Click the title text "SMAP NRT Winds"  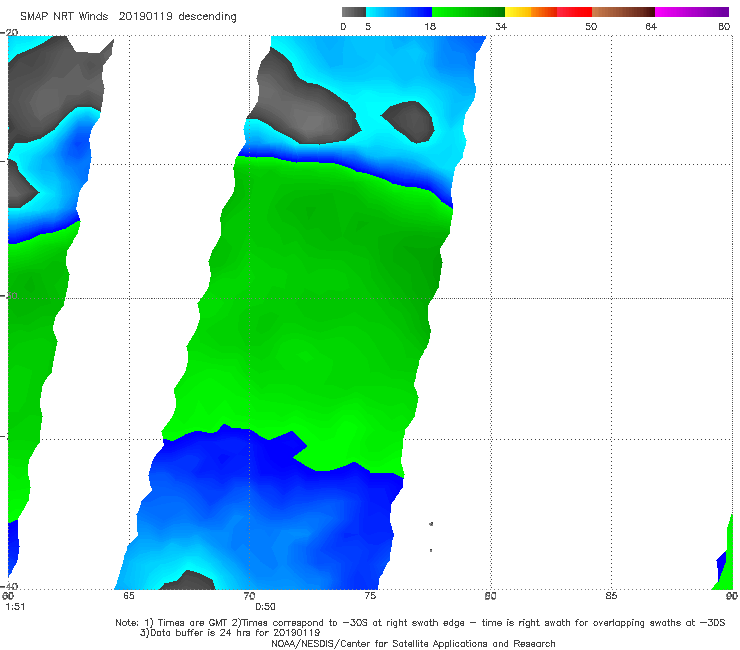(x=64, y=17)
